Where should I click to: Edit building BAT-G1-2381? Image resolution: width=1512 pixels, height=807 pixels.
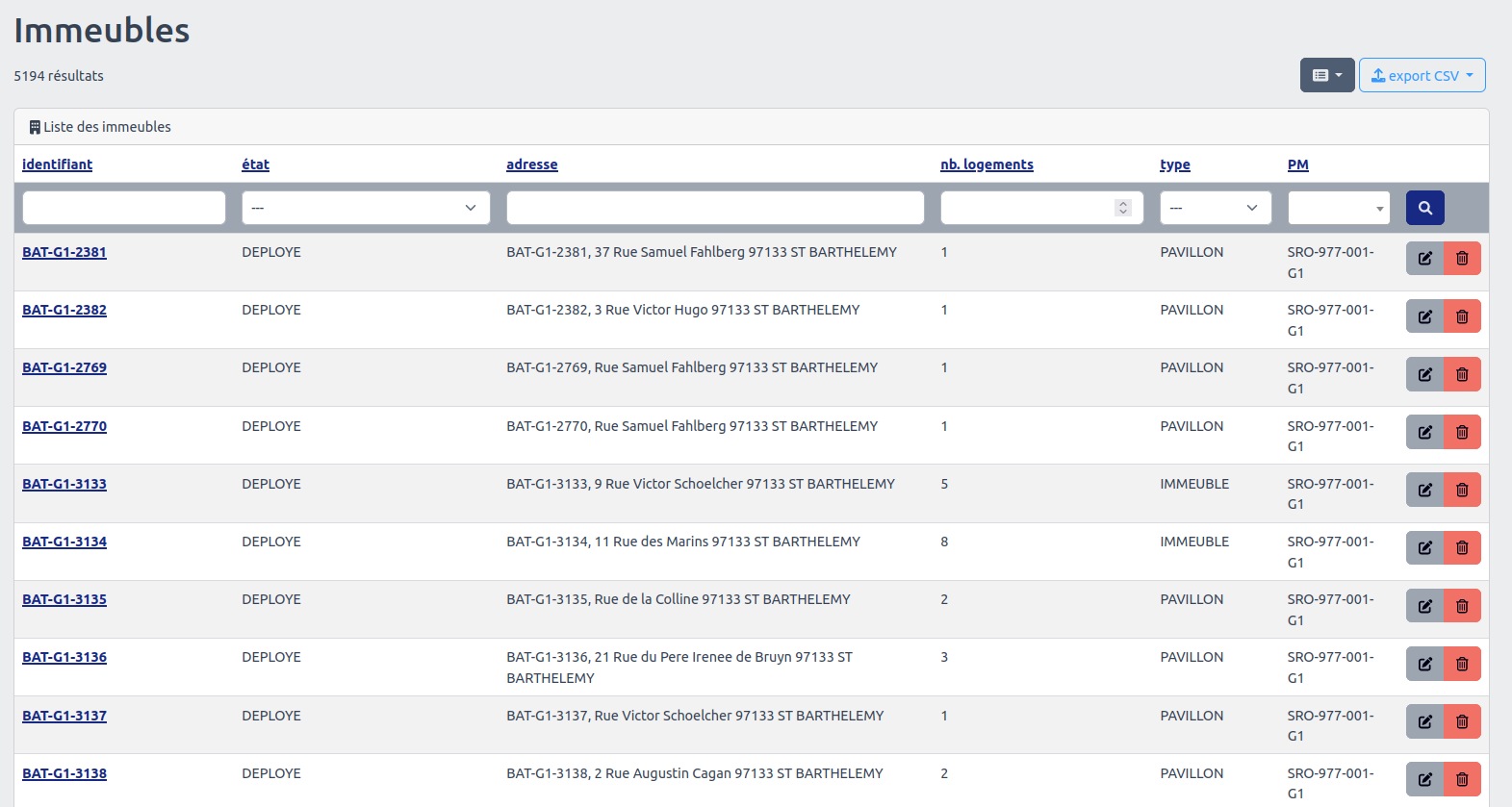click(1424, 259)
